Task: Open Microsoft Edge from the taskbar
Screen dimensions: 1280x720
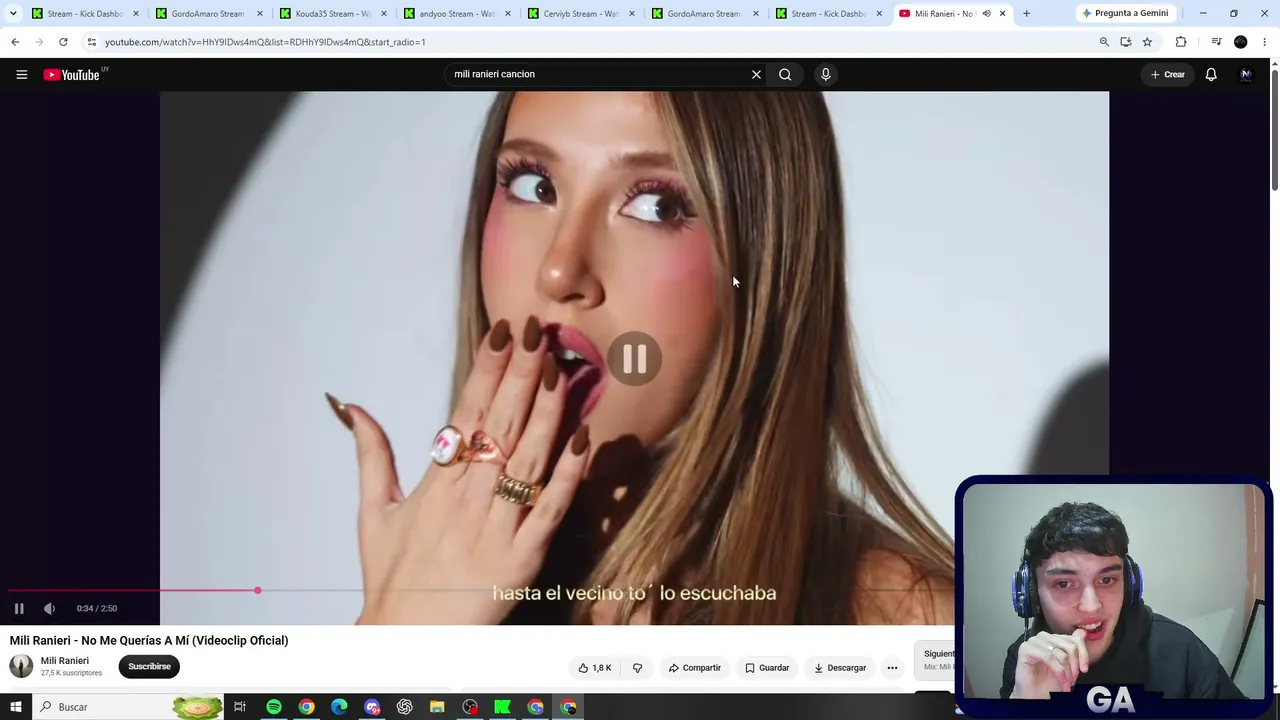Action: coord(339,707)
